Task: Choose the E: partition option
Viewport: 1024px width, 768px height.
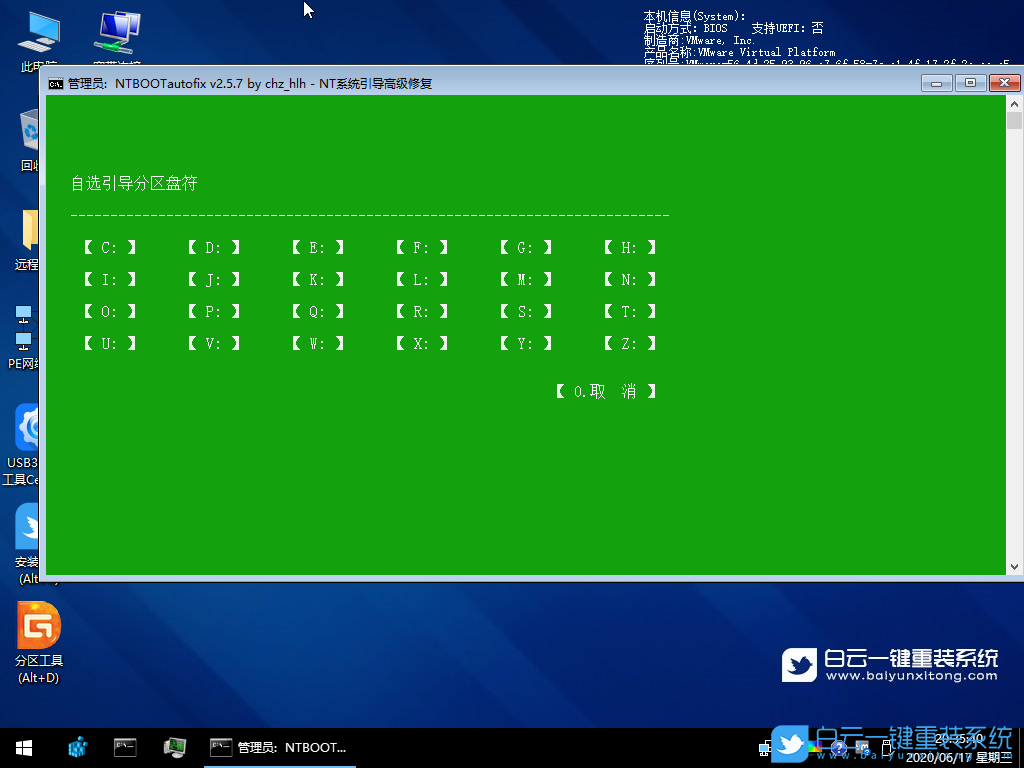Action: click(317, 248)
